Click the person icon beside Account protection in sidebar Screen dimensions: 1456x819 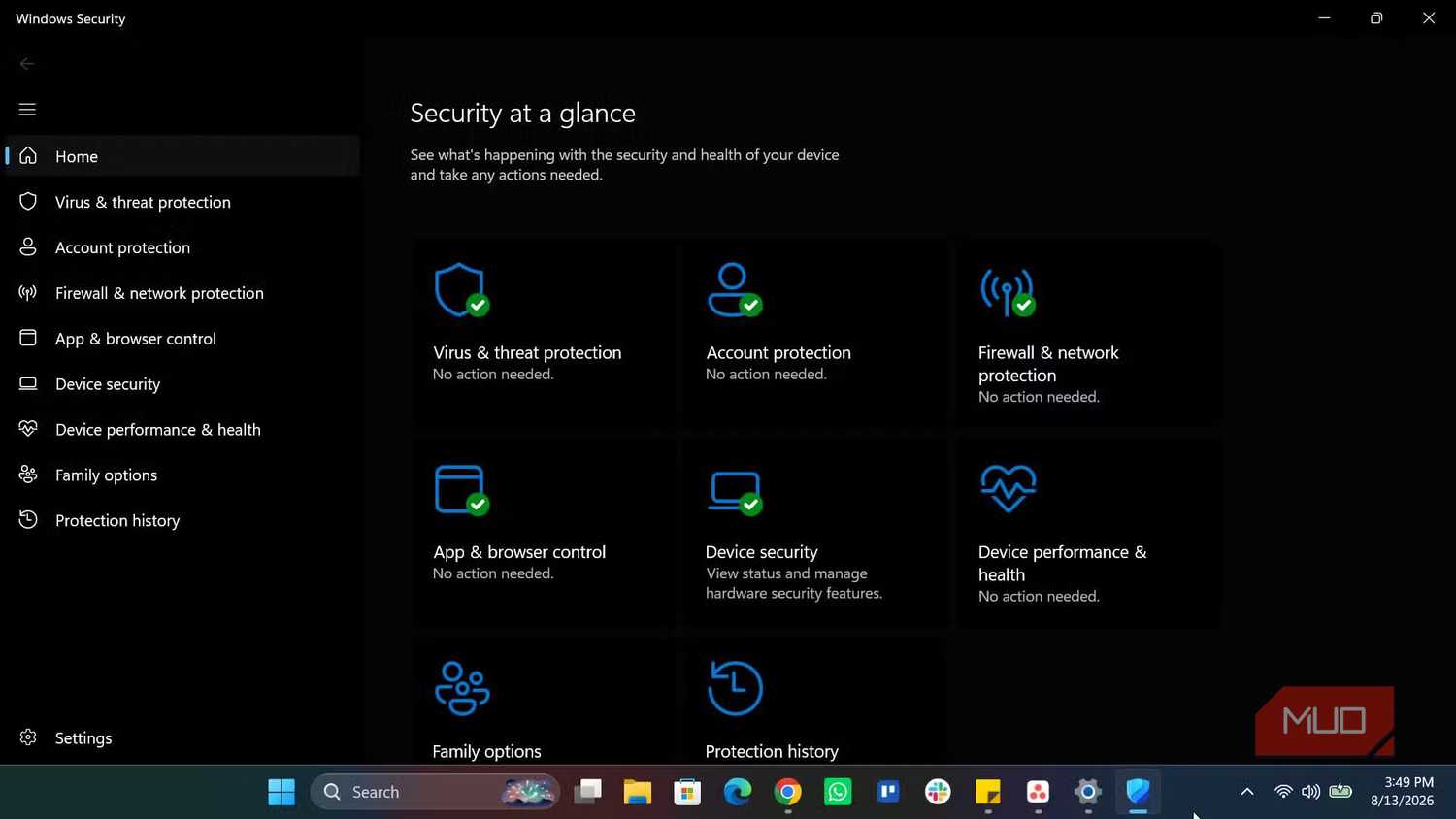(28, 246)
